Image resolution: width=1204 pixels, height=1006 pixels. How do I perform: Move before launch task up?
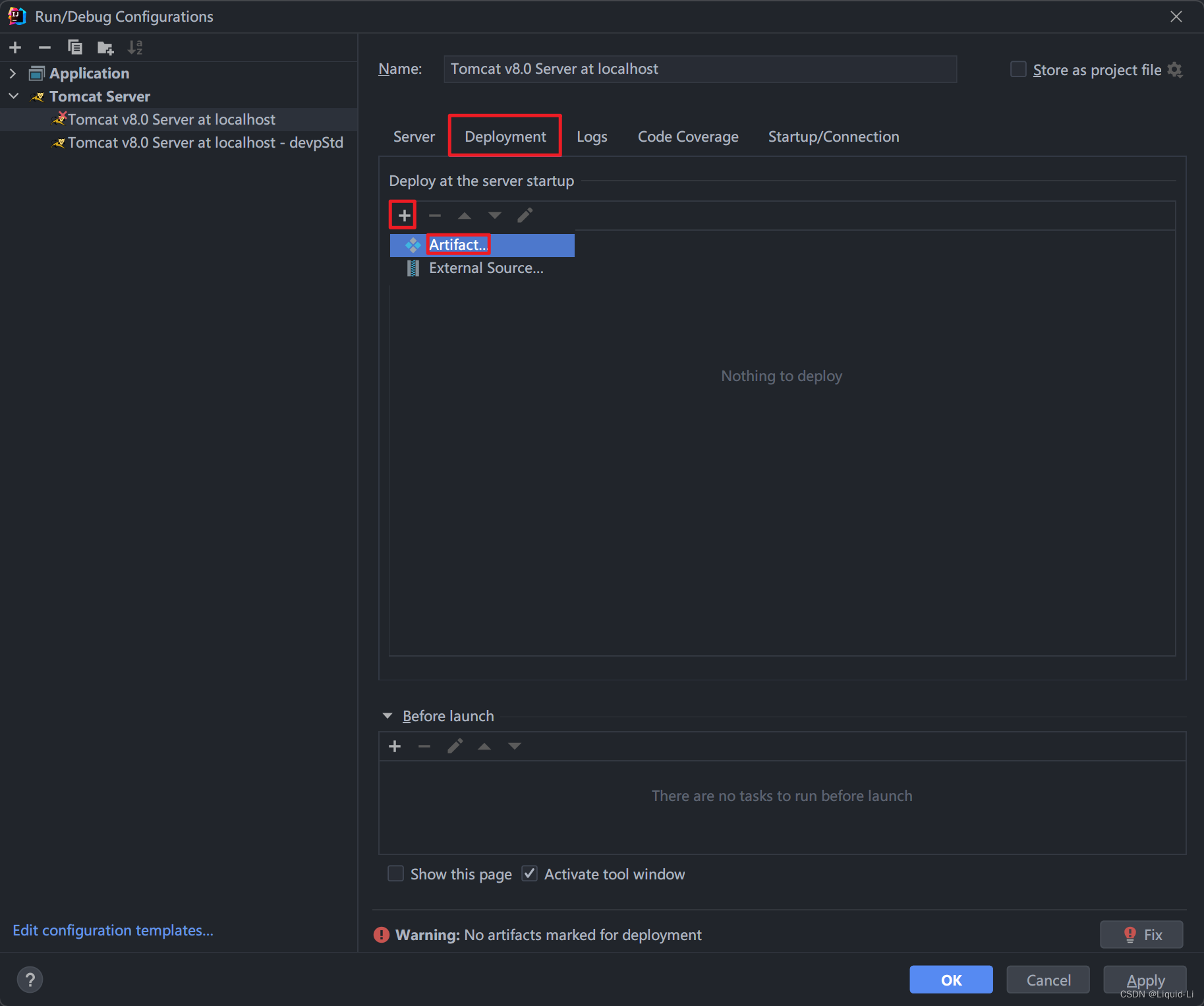tap(484, 746)
